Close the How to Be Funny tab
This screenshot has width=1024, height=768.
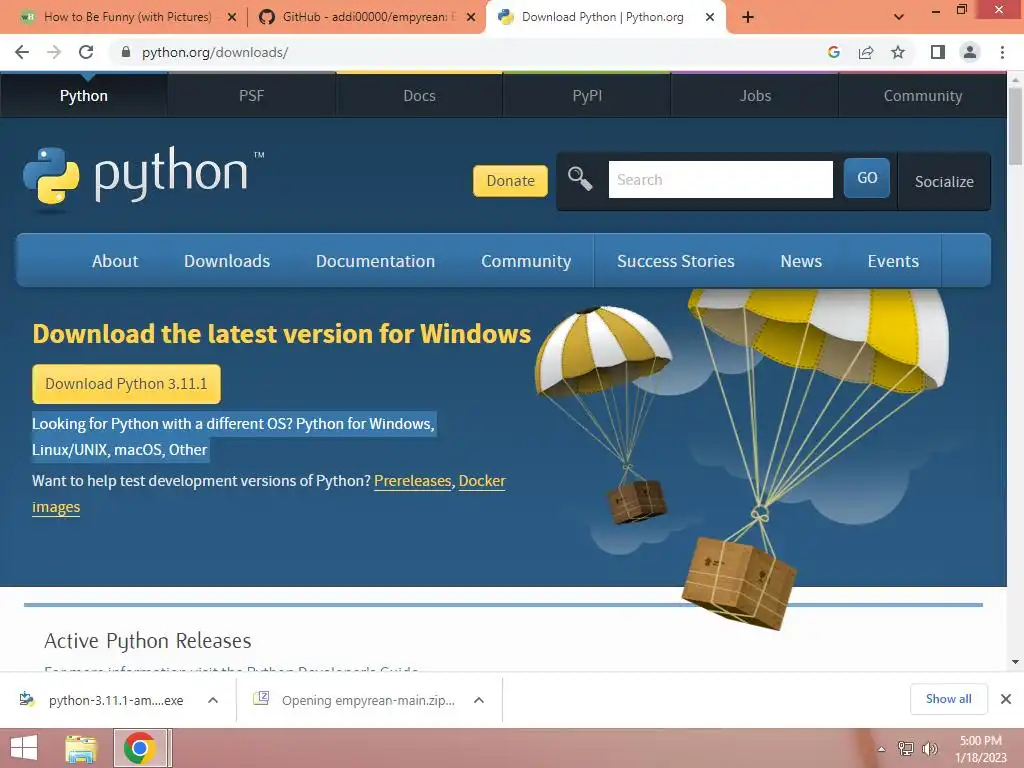coord(231,17)
